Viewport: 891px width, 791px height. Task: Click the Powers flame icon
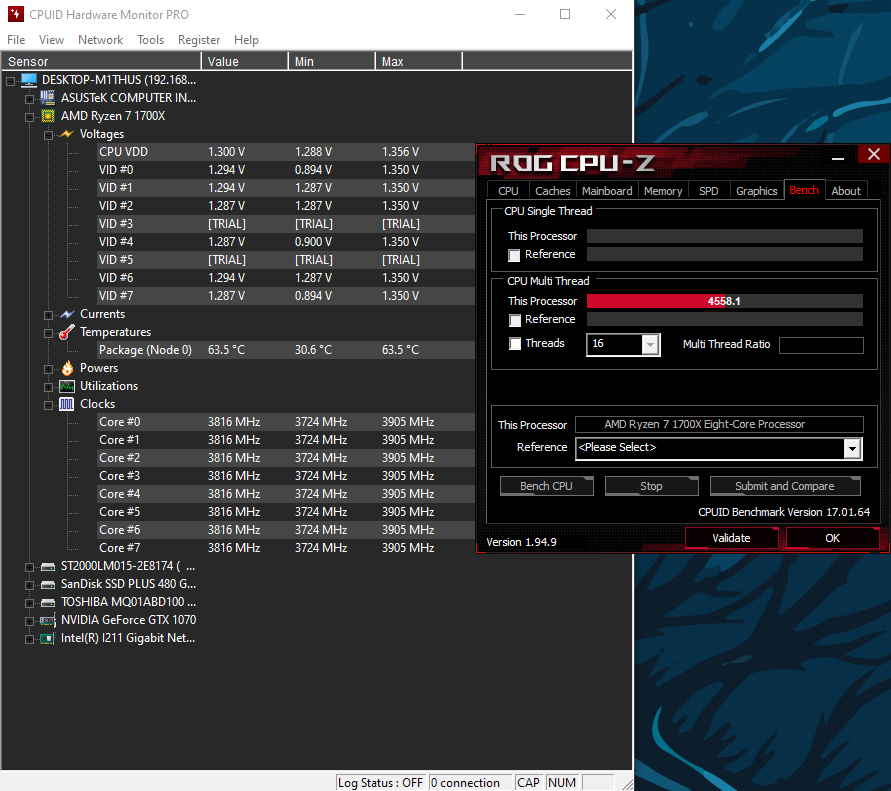click(67, 368)
